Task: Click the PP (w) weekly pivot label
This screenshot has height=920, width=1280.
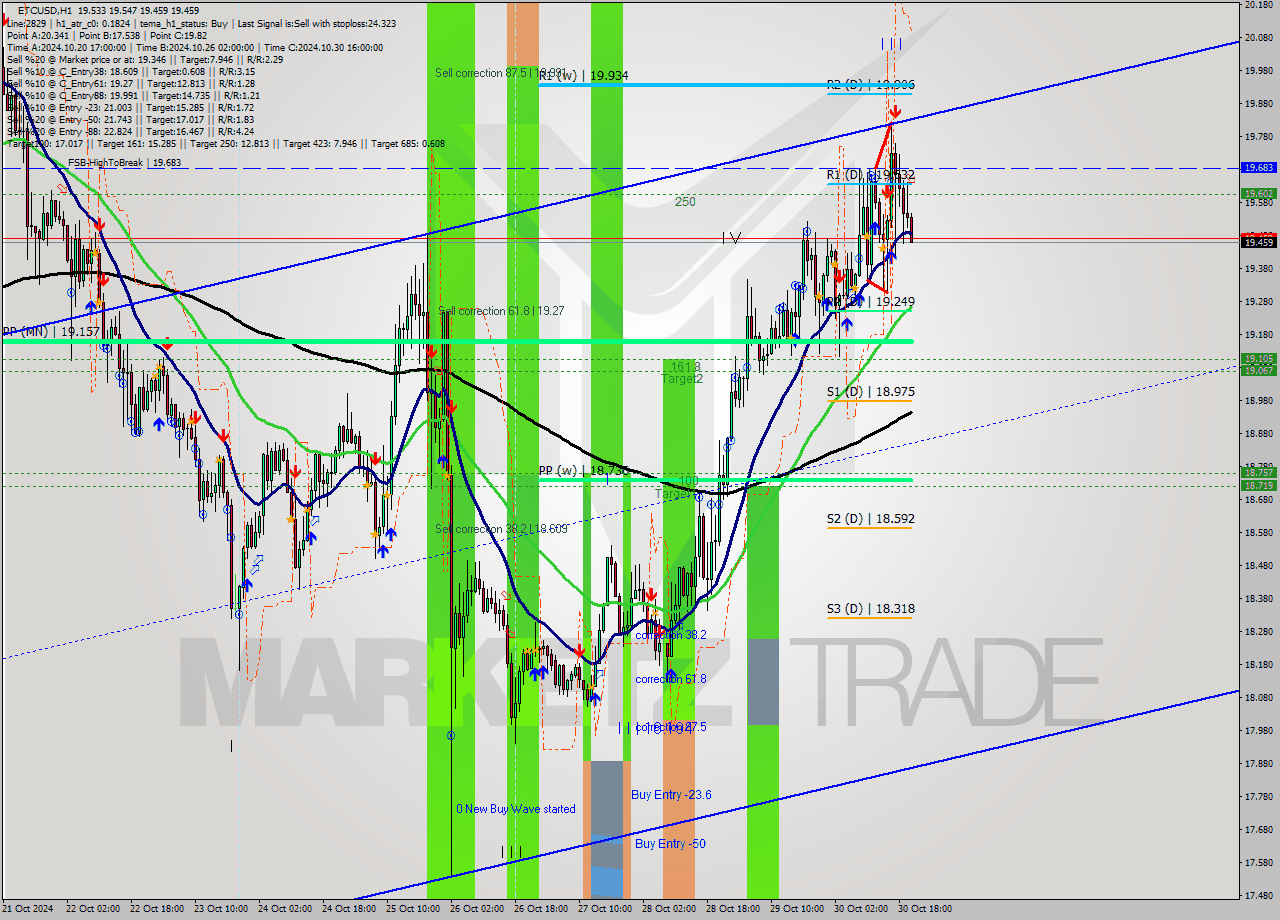Action: click(x=583, y=469)
